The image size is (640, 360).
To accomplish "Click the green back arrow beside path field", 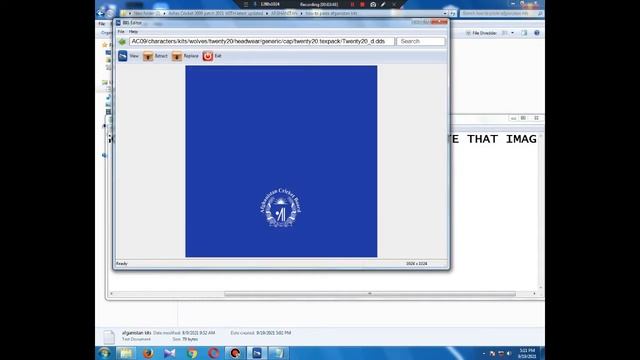I will pyautogui.click(x=122, y=42).
